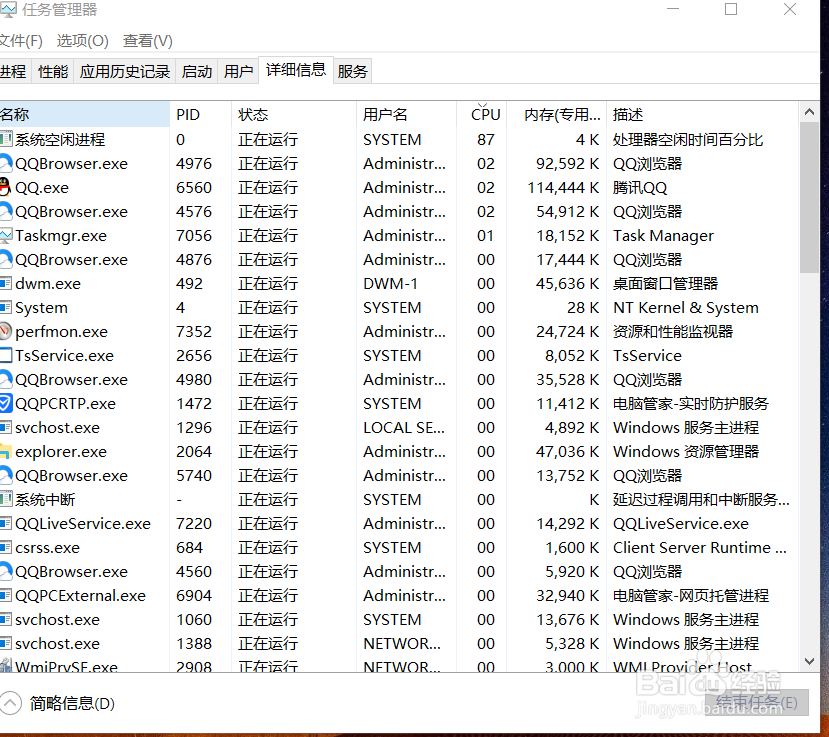Image resolution: width=829 pixels, height=737 pixels.
Task: Open the 文件(F) menu
Action: 22,41
